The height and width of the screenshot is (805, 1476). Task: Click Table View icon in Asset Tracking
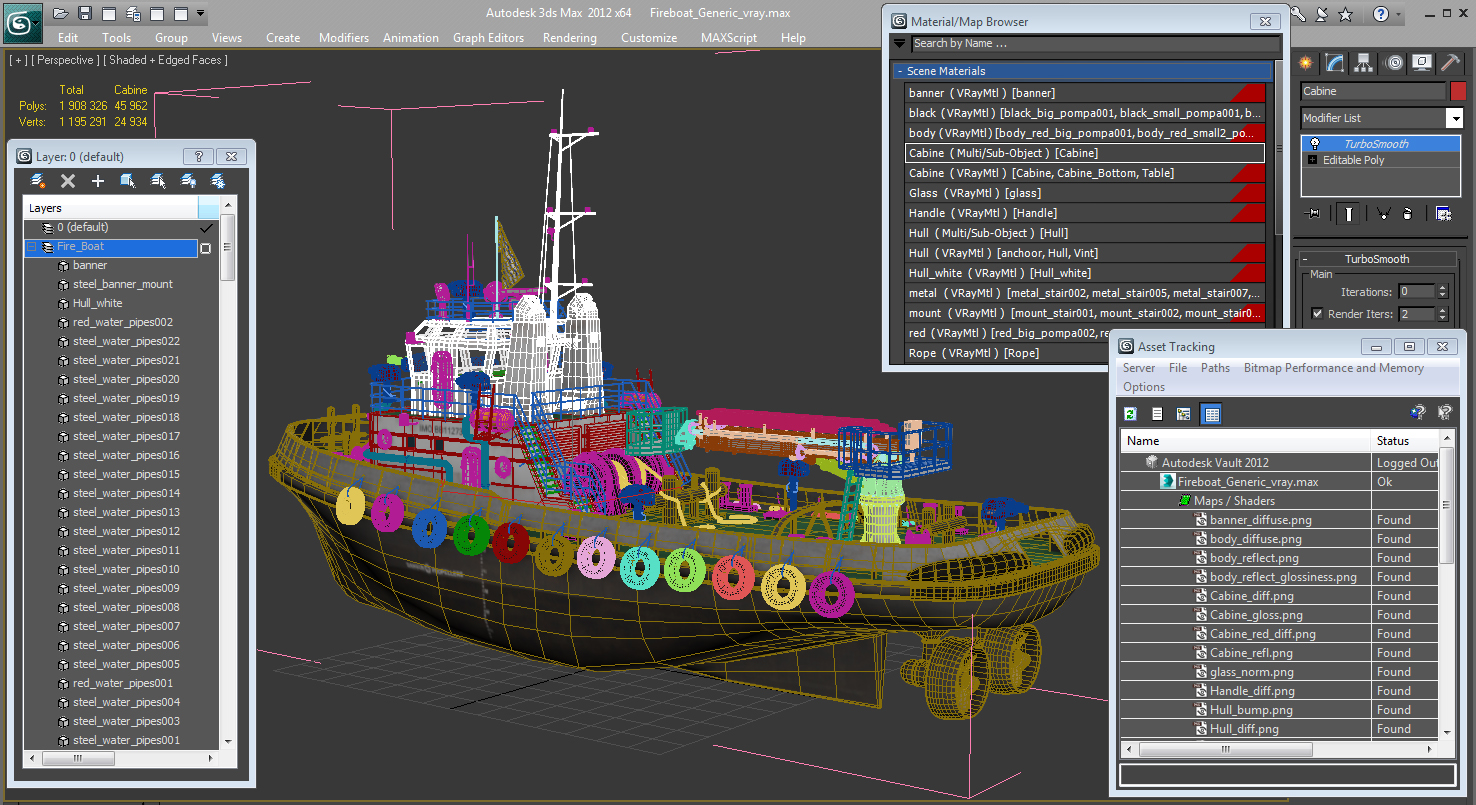point(1211,414)
